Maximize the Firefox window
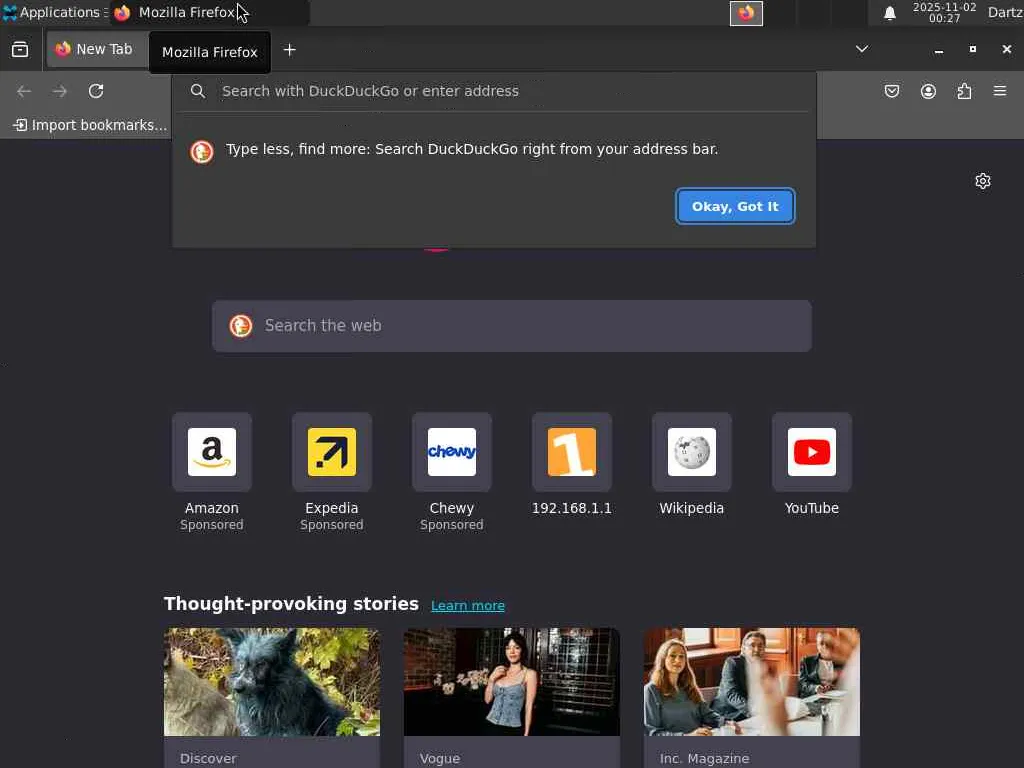The image size is (1024, 768). click(972, 50)
